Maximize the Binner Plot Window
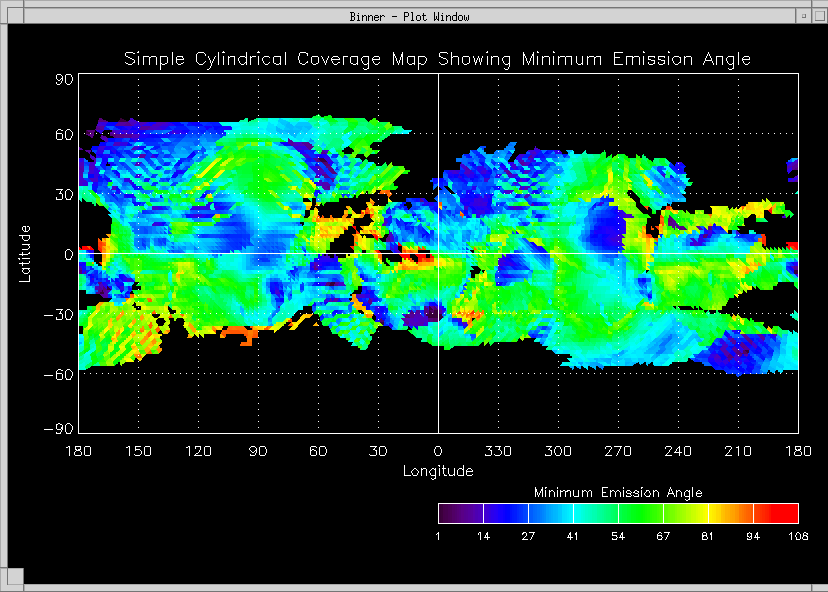 tap(819, 16)
